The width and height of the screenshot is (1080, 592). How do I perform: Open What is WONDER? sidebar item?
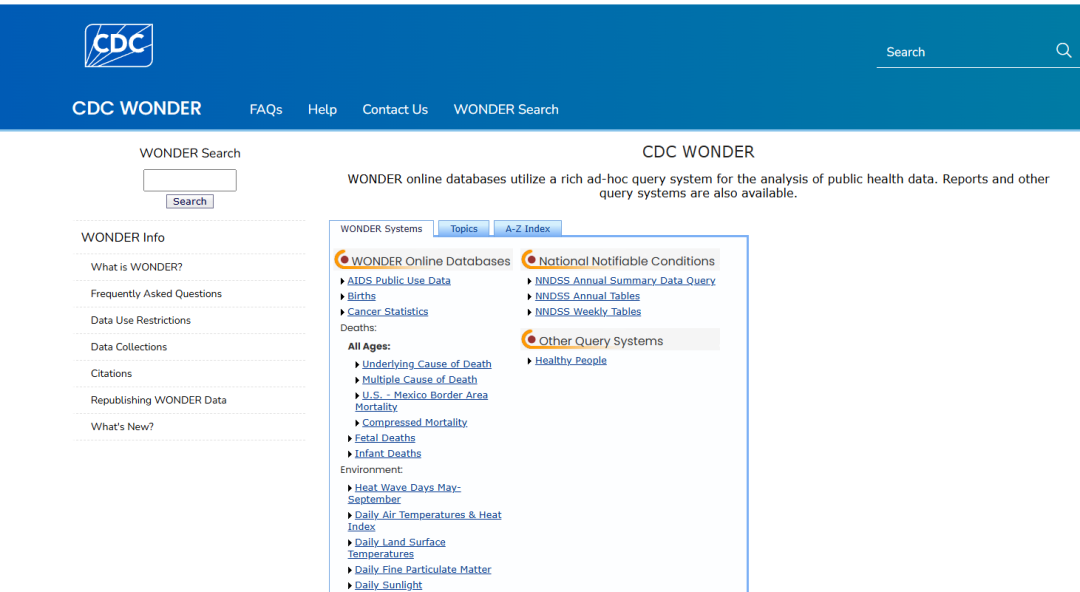click(136, 267)
